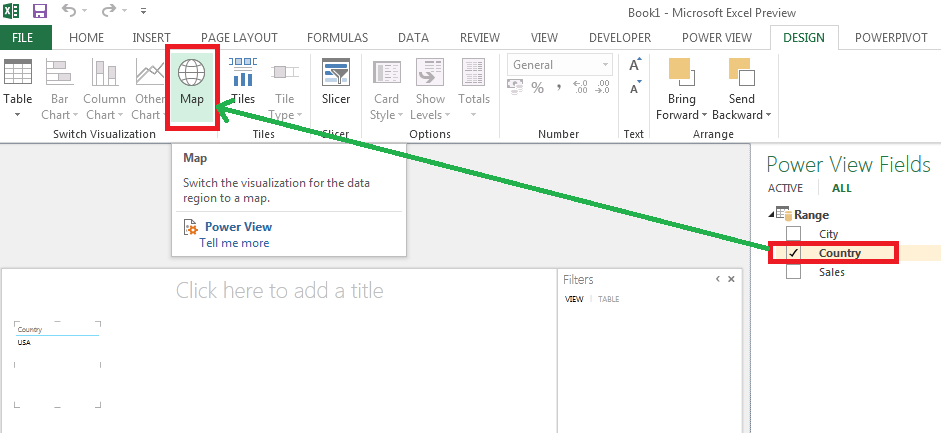Open the undo history dropdown
This screenshot has height=433, width=941.
coord(84,11)
